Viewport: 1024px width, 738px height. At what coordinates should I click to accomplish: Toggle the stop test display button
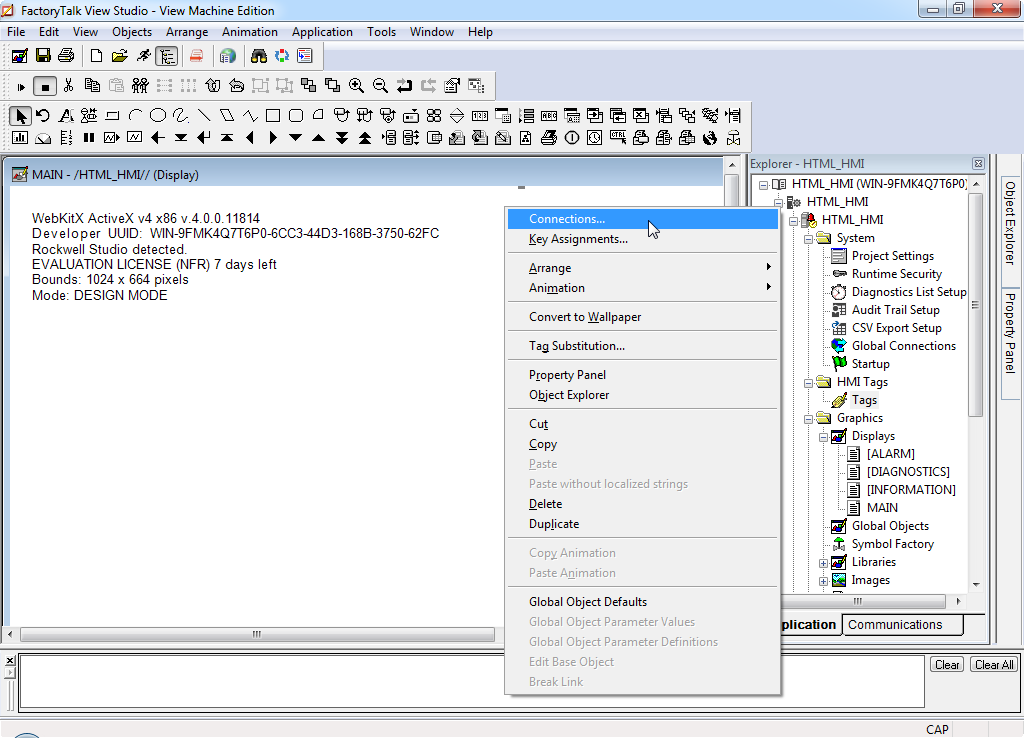[44, 86]
